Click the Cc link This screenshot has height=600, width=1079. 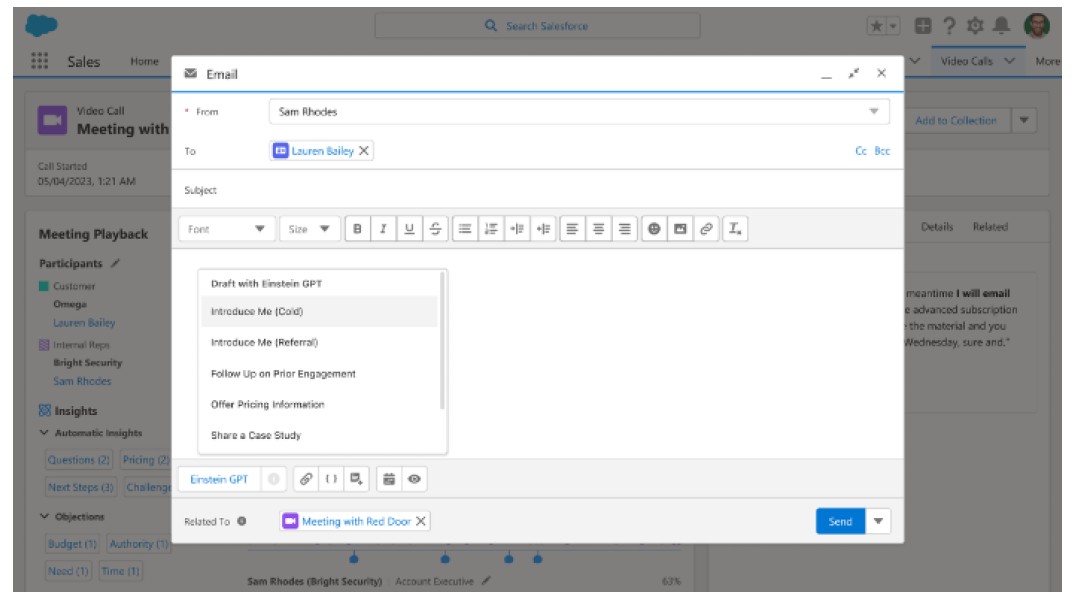[861, 152]
